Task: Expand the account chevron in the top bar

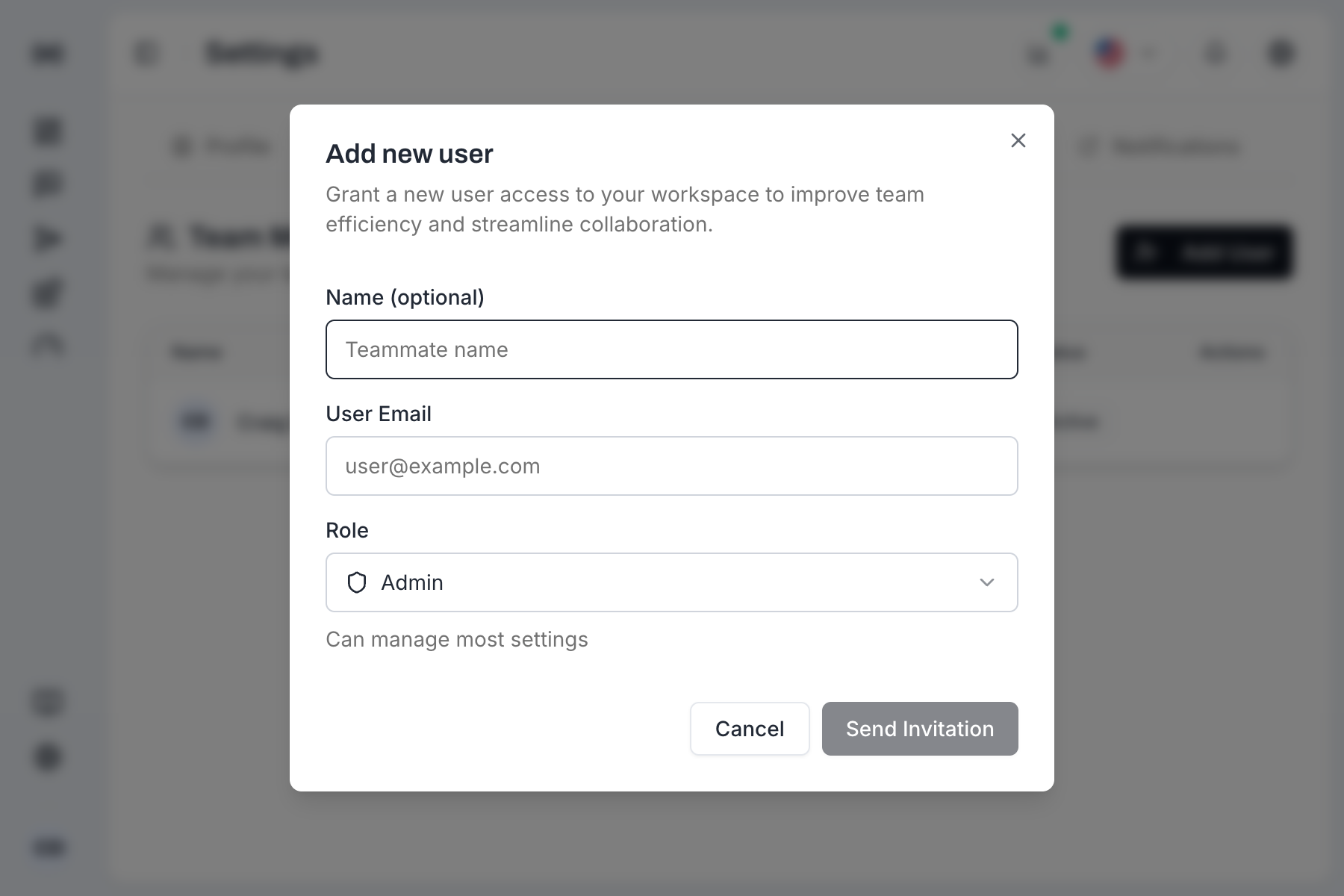Action: (x=1149, y=54)
